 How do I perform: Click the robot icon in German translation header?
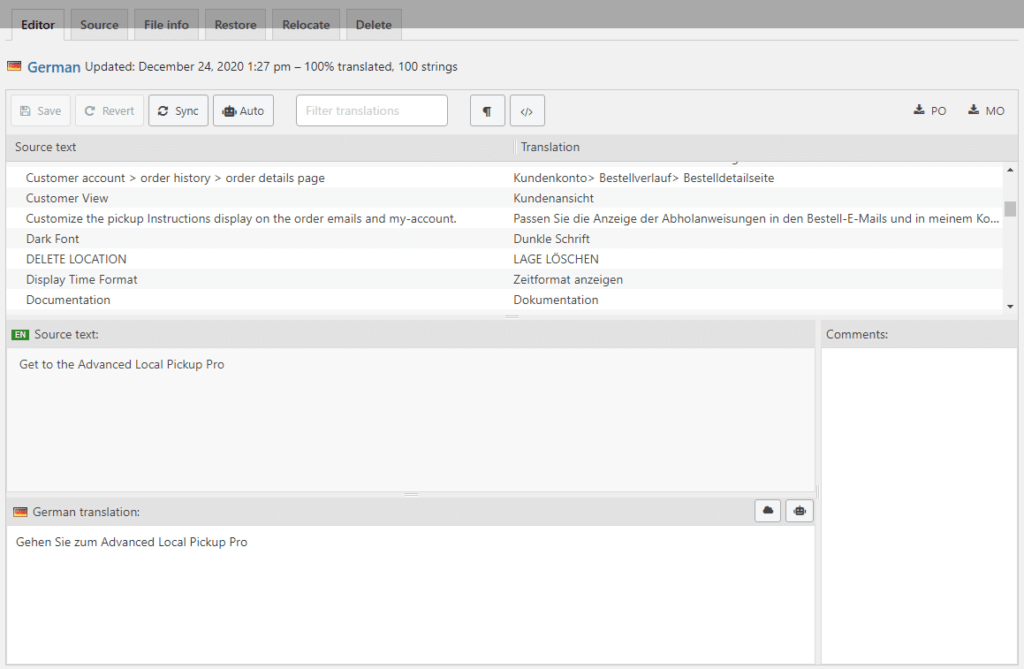coord(799,511)
